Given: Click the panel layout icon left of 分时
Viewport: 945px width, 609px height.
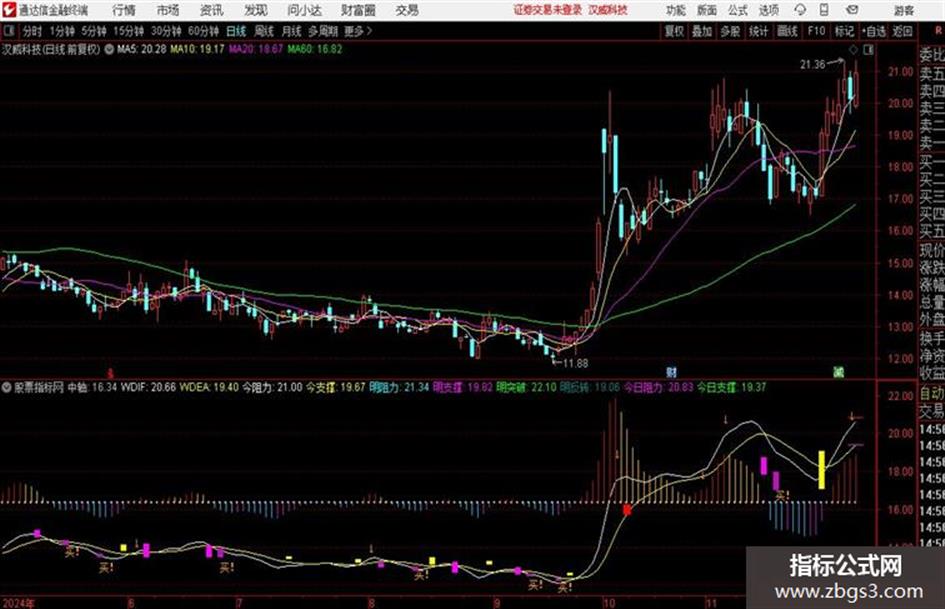Looking at the screenshot, I should 8,31.
